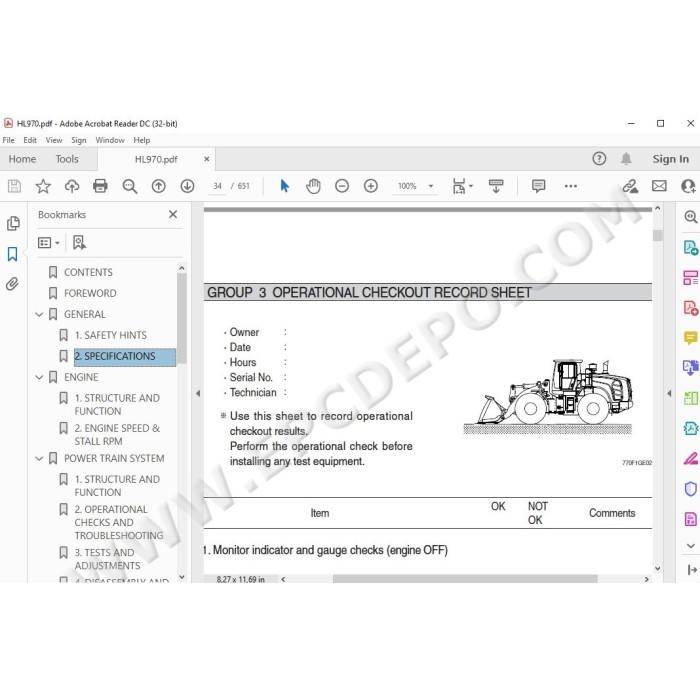
Task: Click the upload to cloud icon
Action: (72, 186)
